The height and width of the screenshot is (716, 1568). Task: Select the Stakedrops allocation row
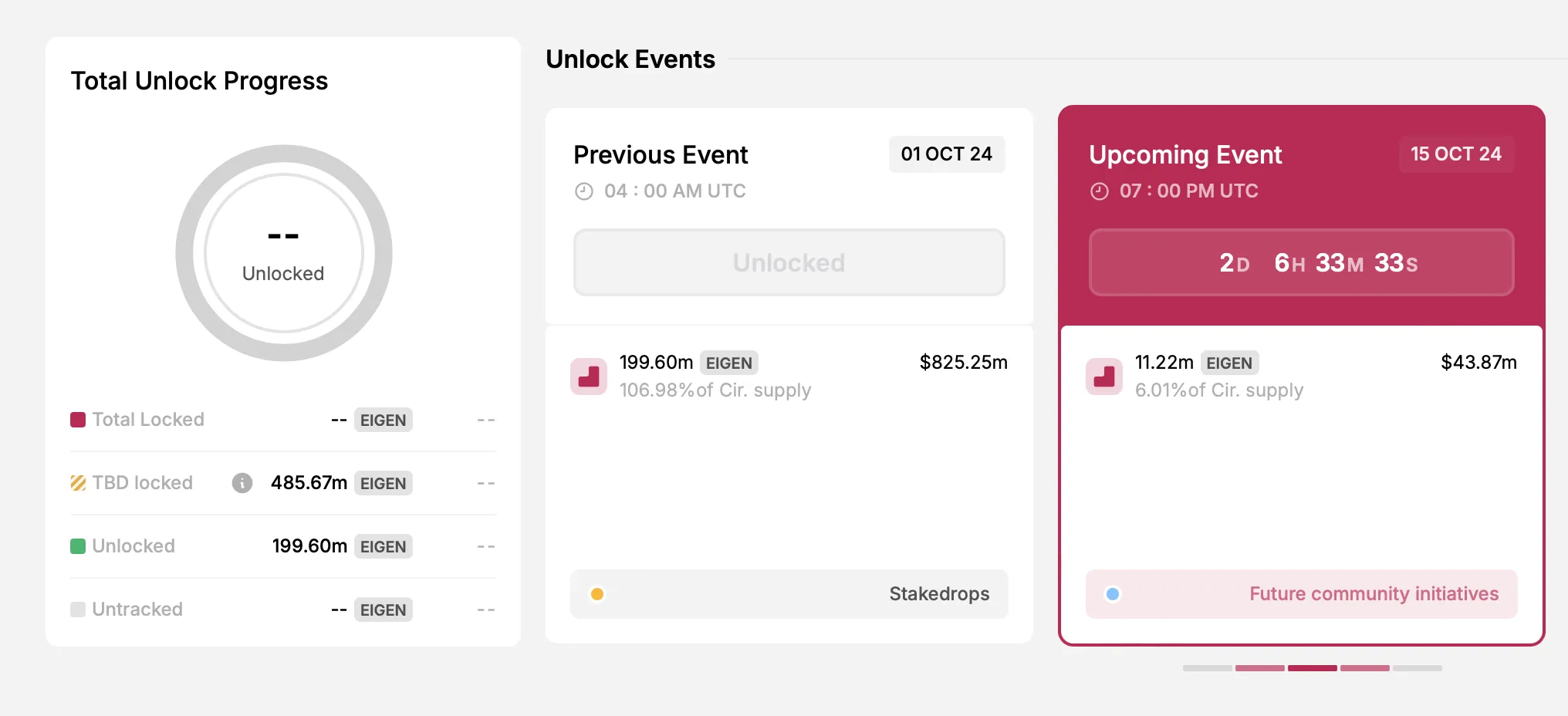click(x=789, y=594)
